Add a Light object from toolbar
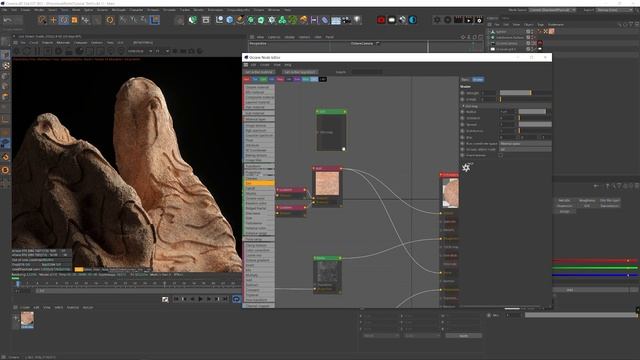640x360 pixels. point(357,20)
